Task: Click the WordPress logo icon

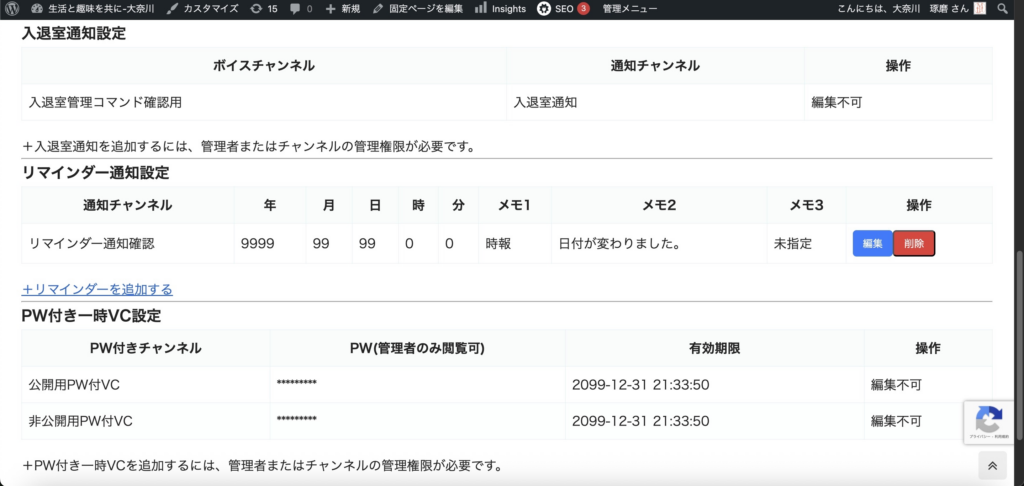Action: (11, 8)
